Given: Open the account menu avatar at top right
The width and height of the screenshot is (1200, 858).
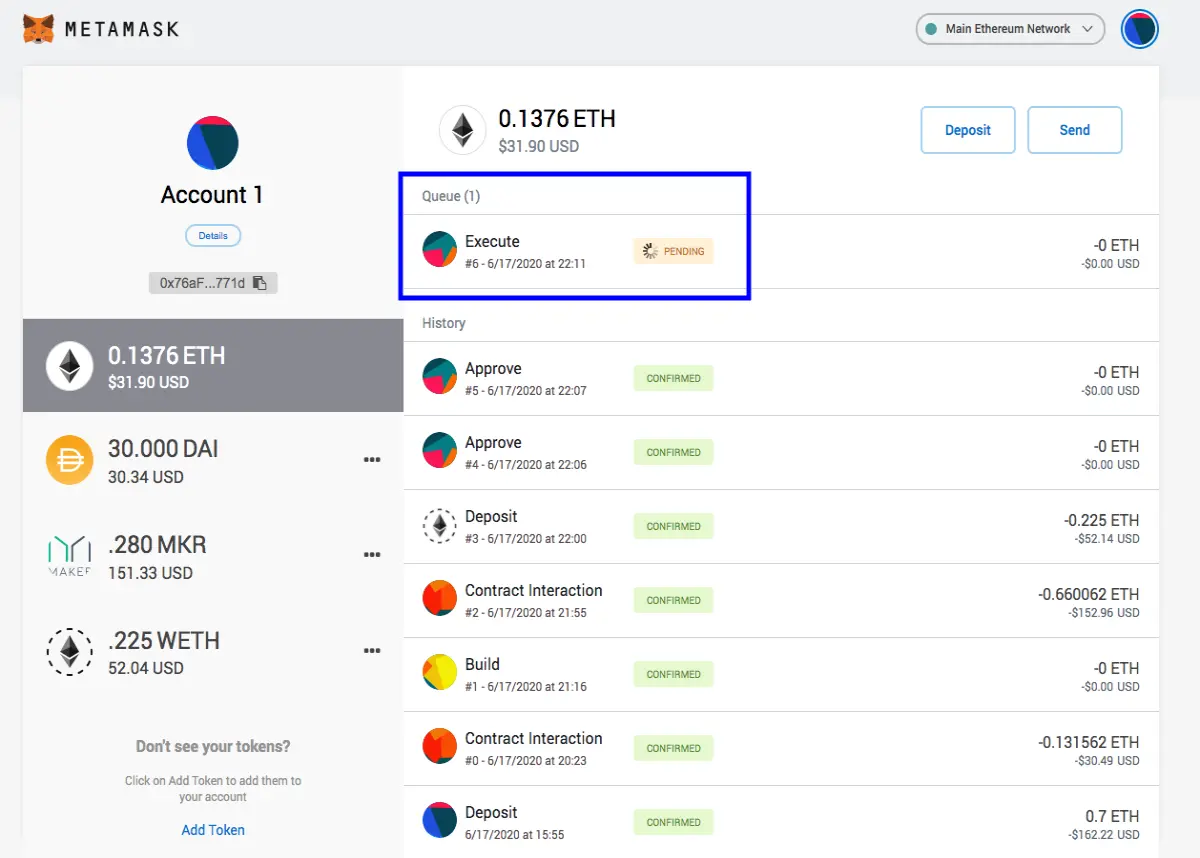Looking at the screenshot, I should pyautogui.click(x=1140, y=29).
